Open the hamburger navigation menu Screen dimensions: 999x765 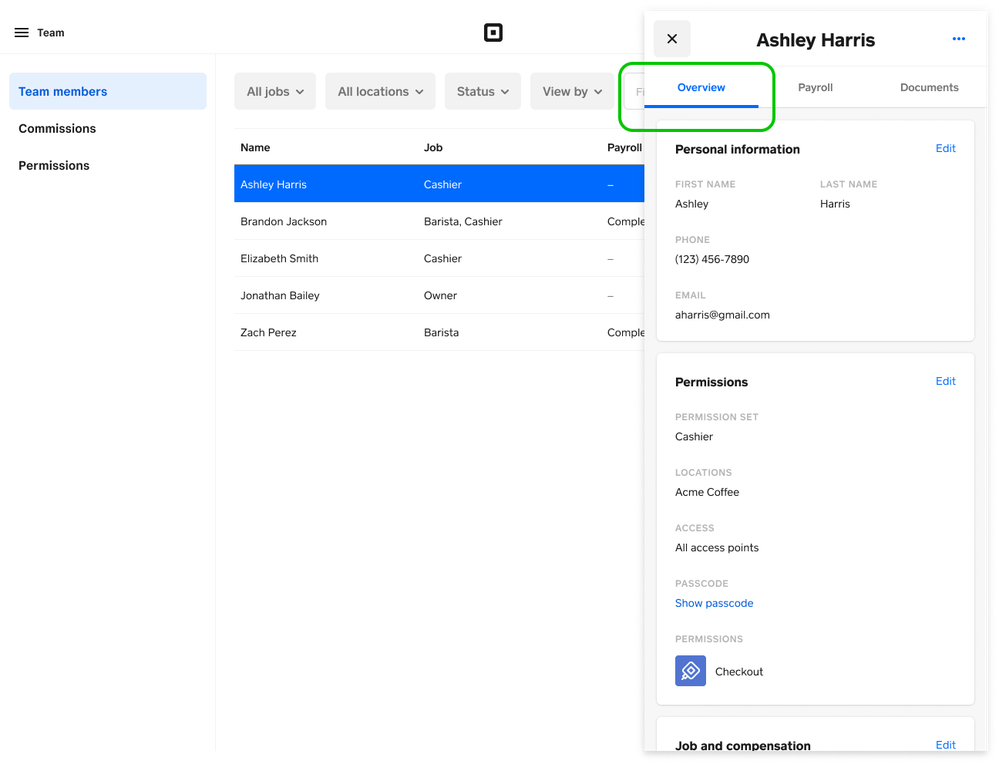(x=21, y=33)
